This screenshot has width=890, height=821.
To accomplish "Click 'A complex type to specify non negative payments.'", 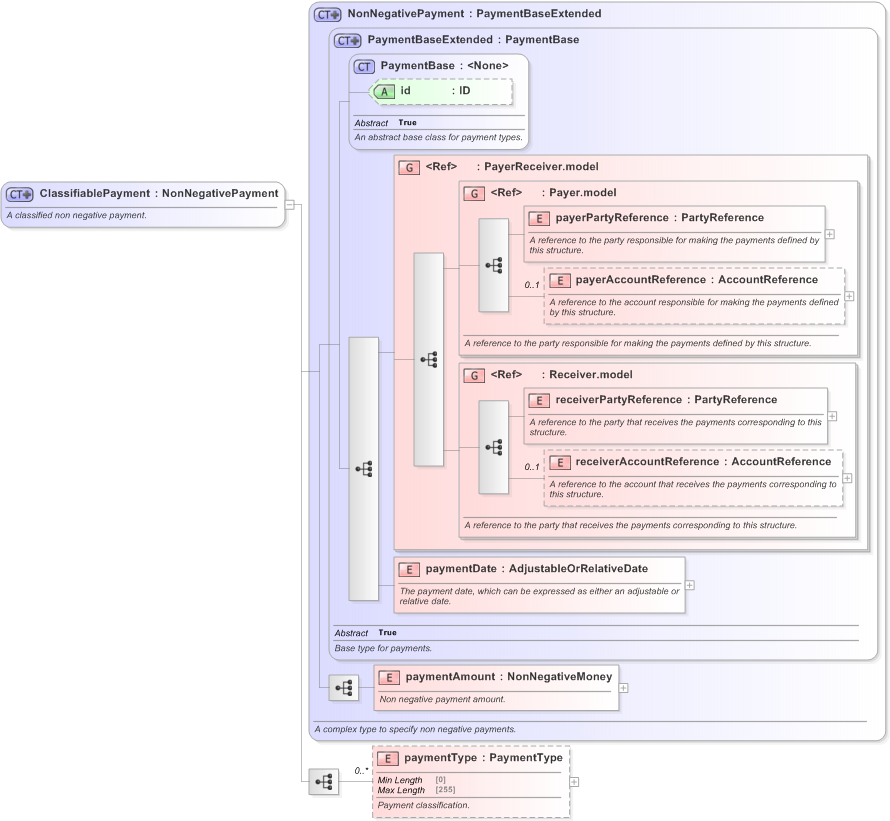I will [415, 730].
